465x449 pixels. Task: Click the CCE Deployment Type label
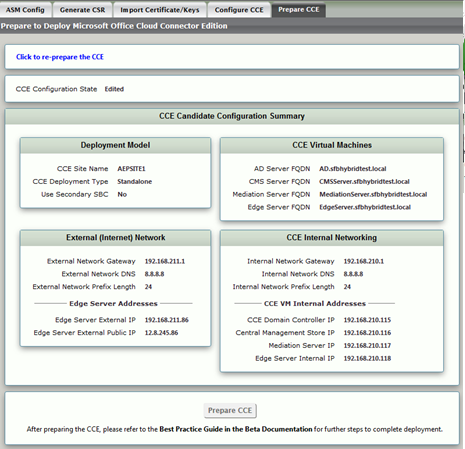click(70, 181)
